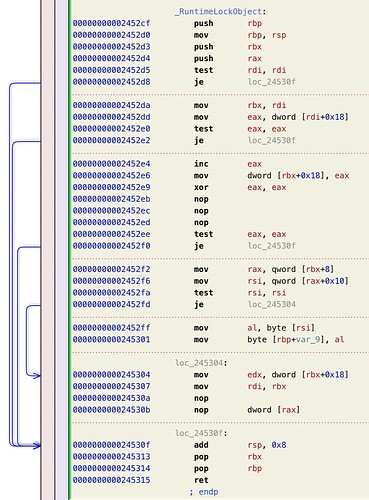
Task: Click address 00000000002452d0
Action: (111, 35)
